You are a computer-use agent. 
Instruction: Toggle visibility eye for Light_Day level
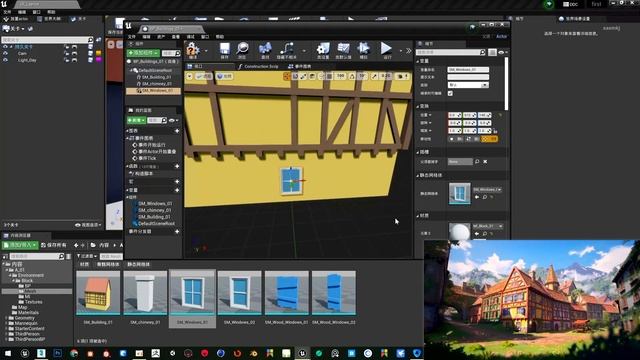point(5,60)
